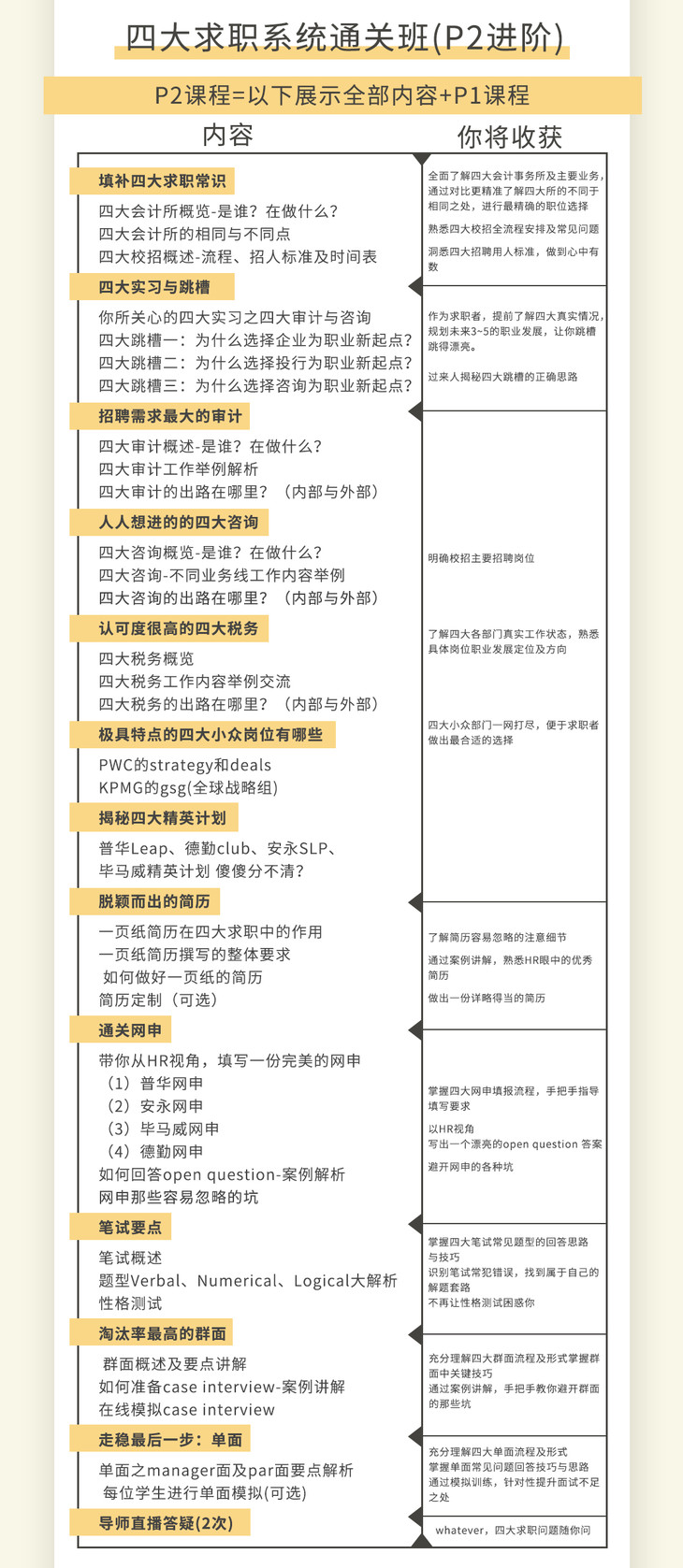
Task: Click the 简历定制（可选） line item
Action: coord(159,1000)
